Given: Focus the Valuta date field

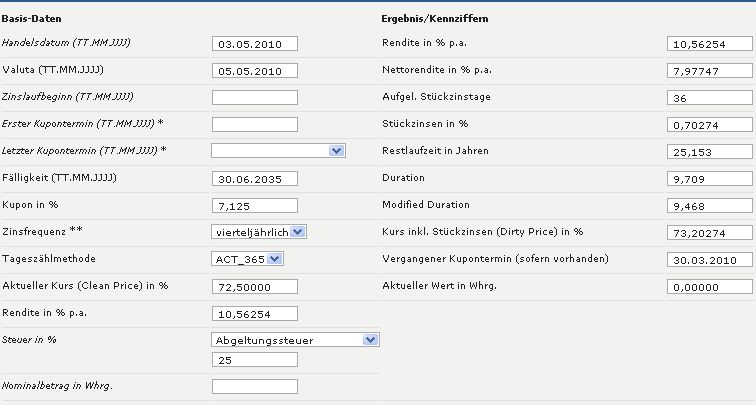Looking at the screenshot, I should (x=255, y=71).
